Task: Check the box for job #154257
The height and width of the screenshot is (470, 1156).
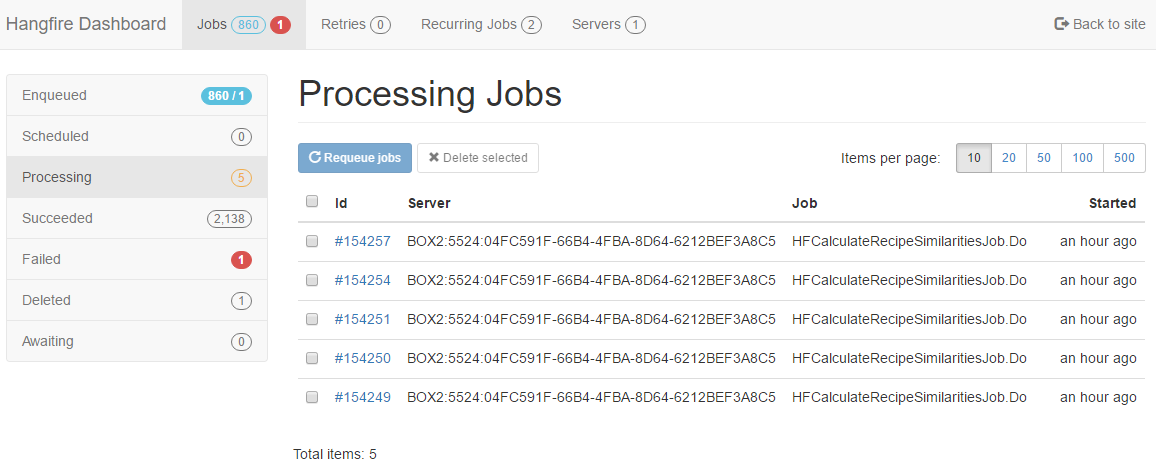Action: pos(312,241)
